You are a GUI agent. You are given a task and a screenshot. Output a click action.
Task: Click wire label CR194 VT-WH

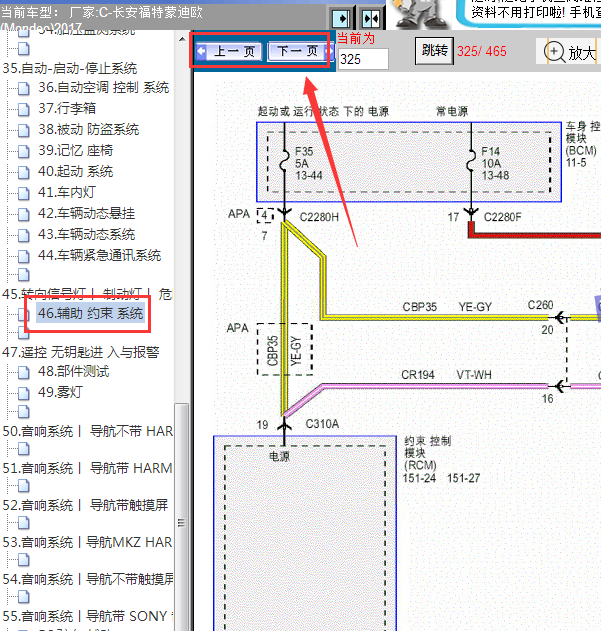[x=446, y=375]
